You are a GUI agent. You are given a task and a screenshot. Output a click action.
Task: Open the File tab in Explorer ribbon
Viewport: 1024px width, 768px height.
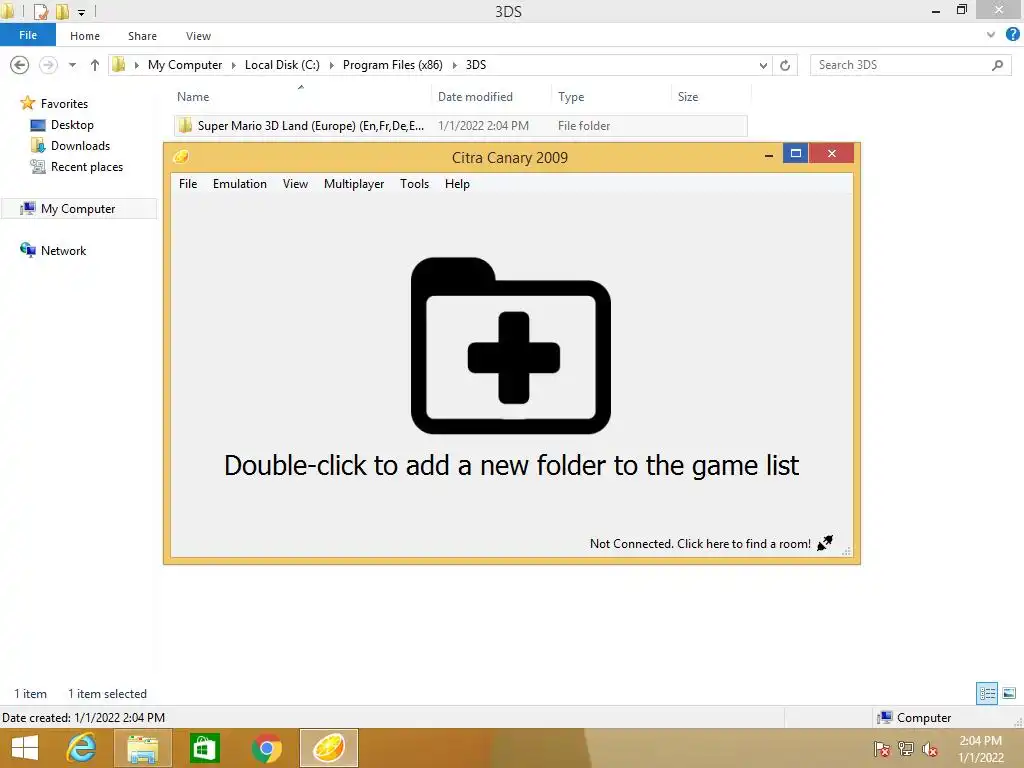28,35
